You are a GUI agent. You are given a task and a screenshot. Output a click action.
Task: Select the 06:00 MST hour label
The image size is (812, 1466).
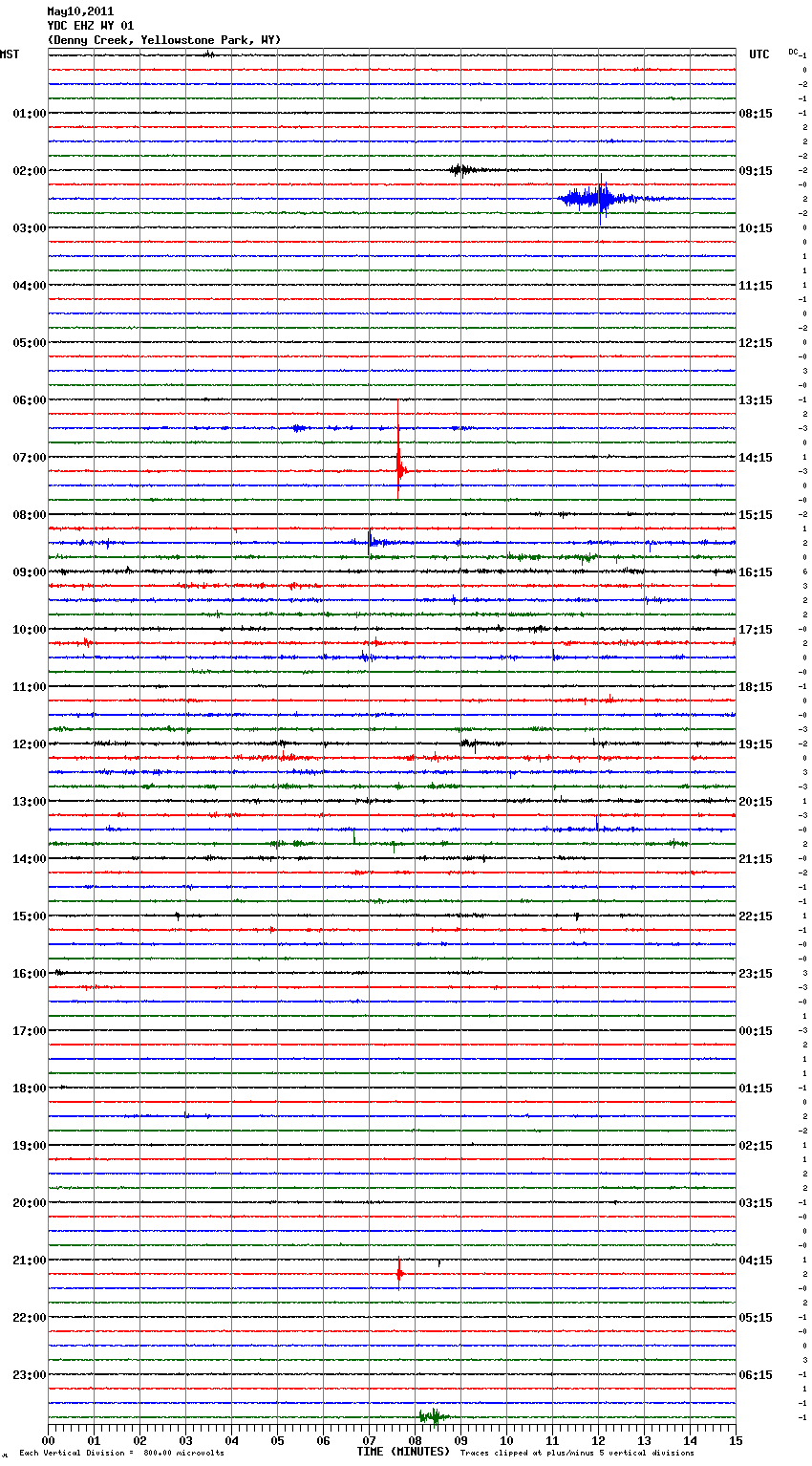click(x=30, y=400)
